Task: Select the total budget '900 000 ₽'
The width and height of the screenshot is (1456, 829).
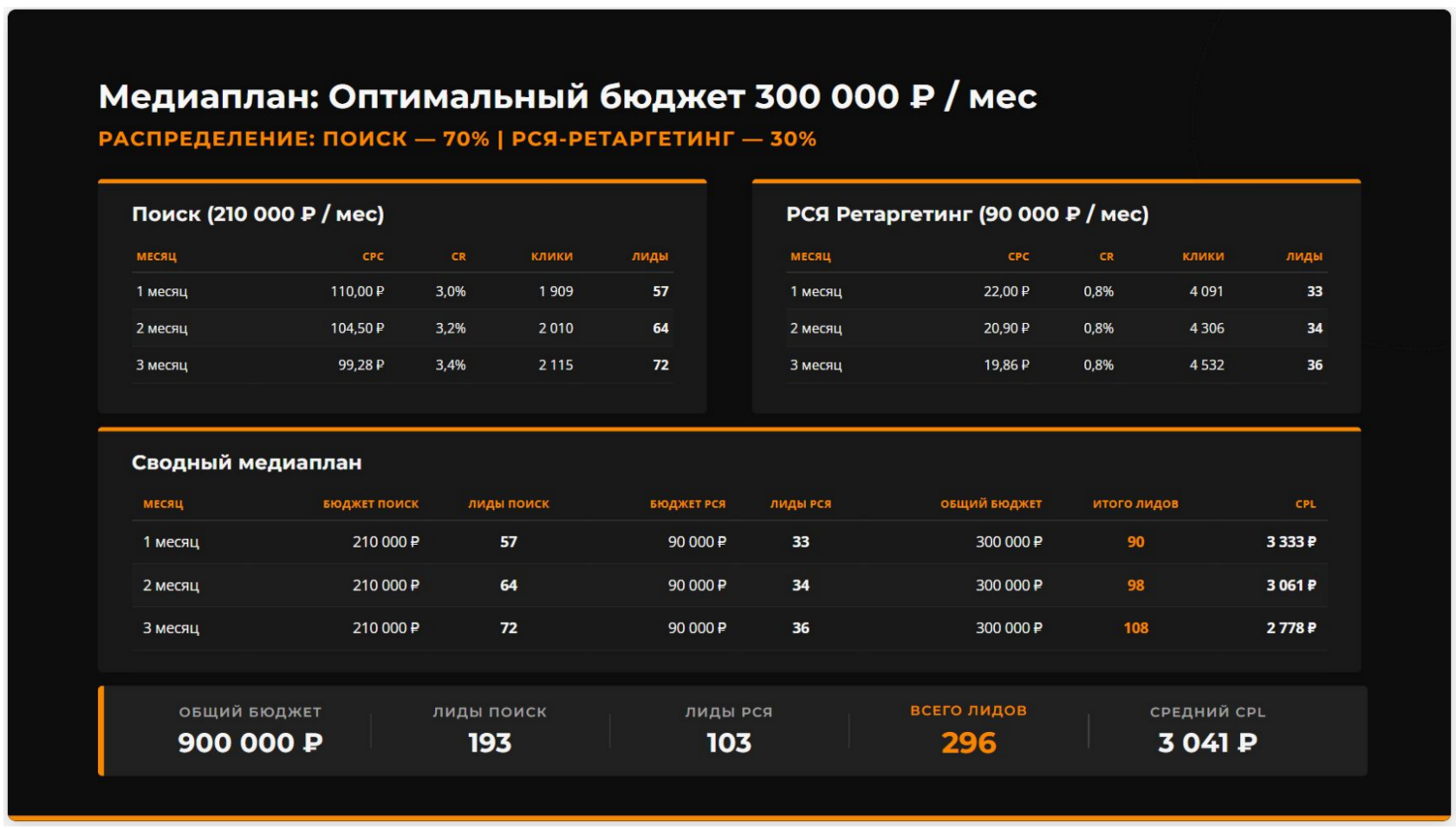Action: (250, 742)
